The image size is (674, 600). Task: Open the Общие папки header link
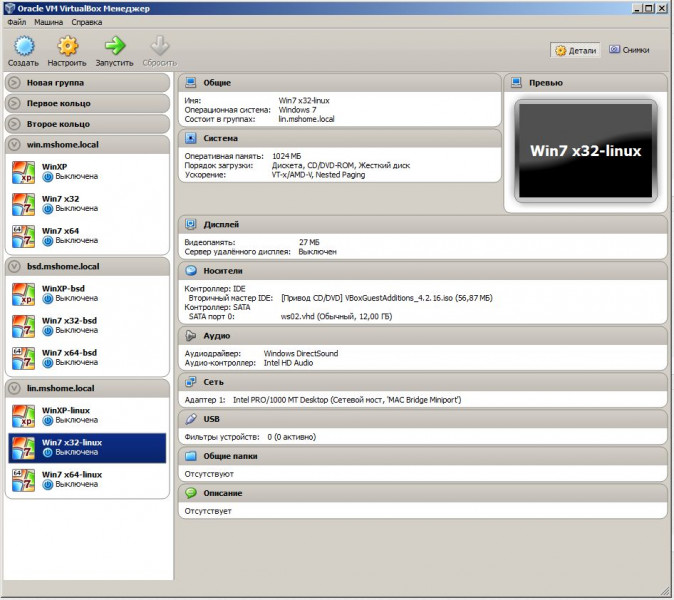point(230,456)
